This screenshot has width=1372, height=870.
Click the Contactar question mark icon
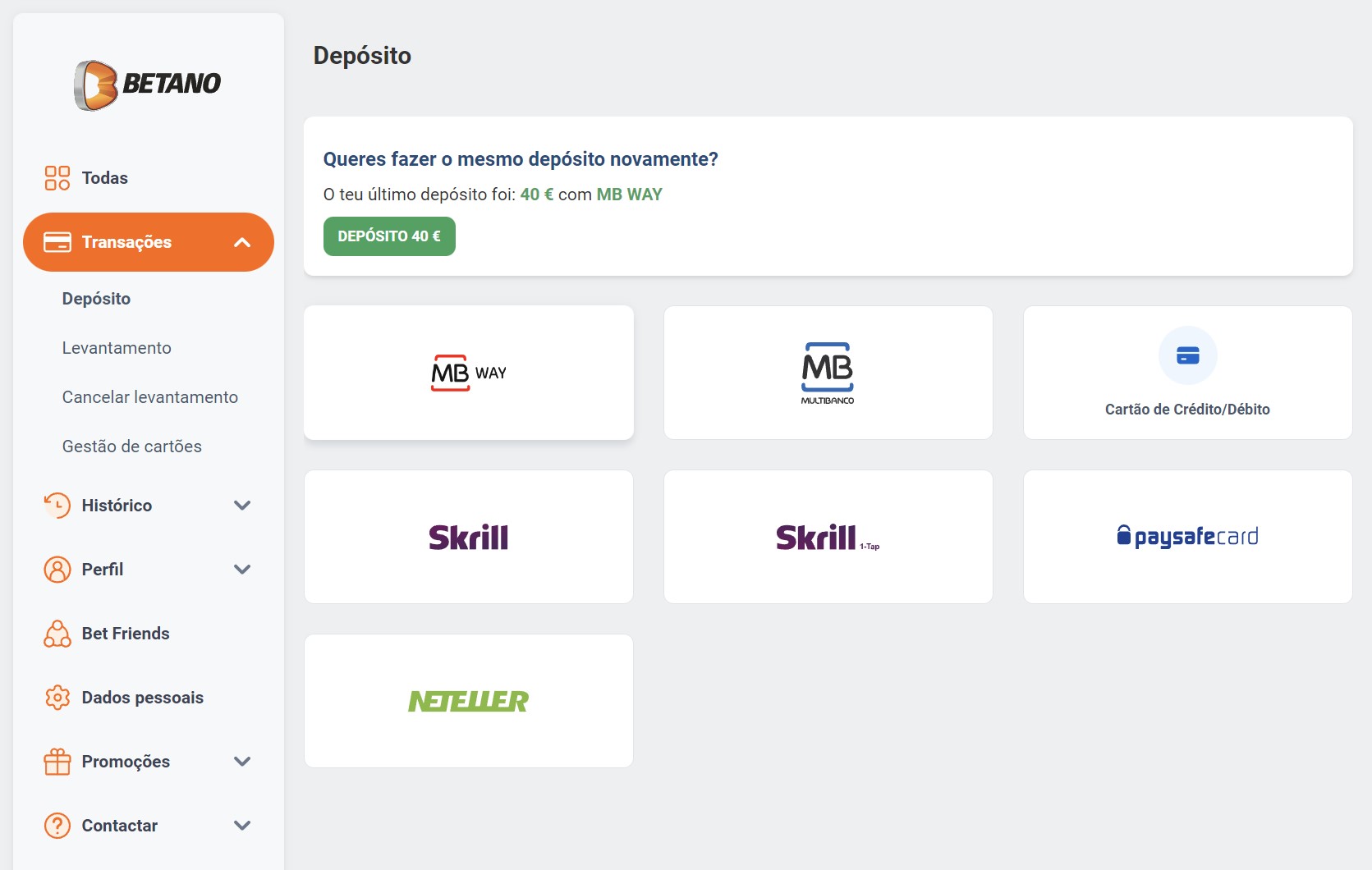pyautogui.click(x=57, y=826)
